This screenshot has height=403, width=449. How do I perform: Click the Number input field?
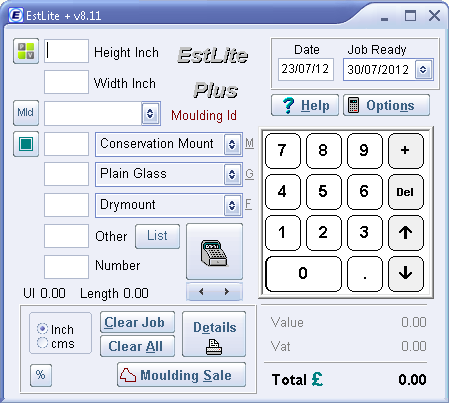pos(66,267)
